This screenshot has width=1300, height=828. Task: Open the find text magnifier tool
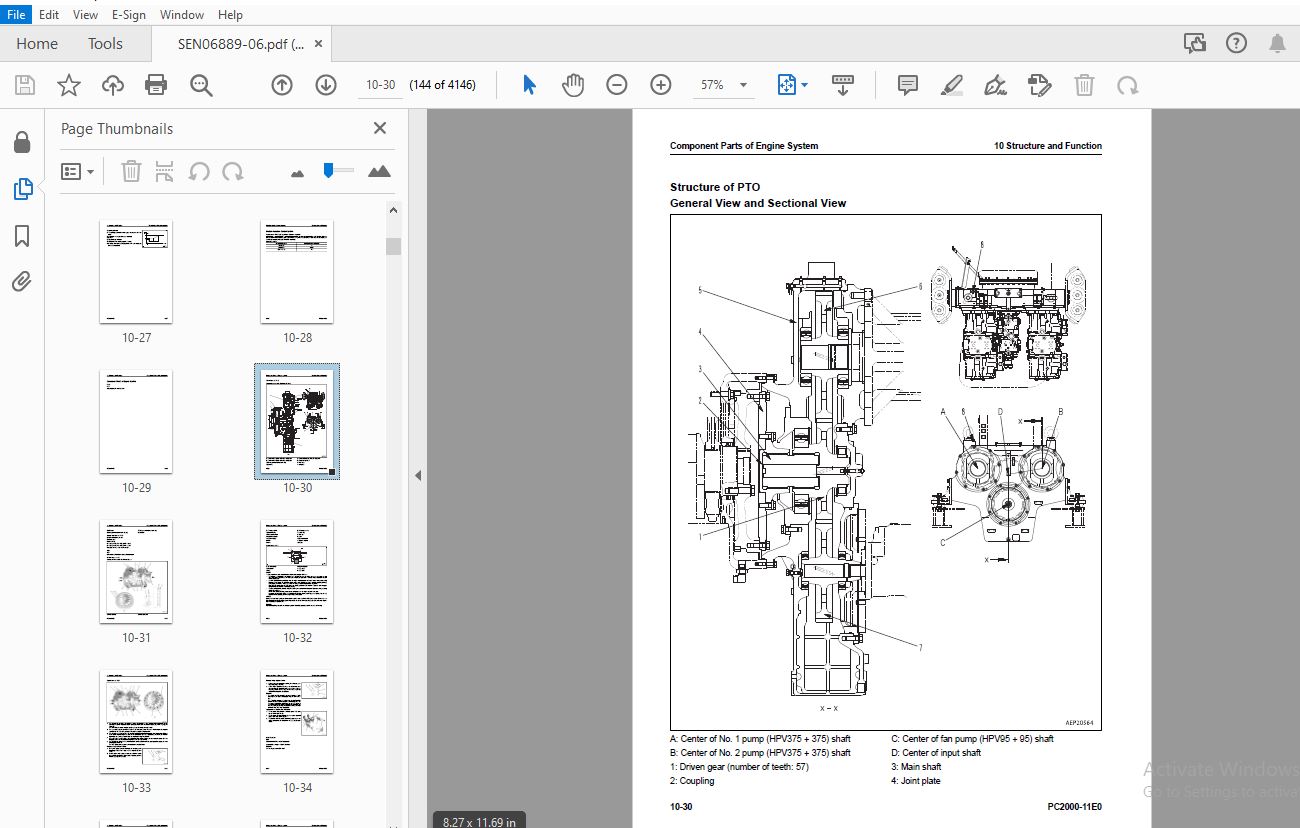(x=201, y=85)
